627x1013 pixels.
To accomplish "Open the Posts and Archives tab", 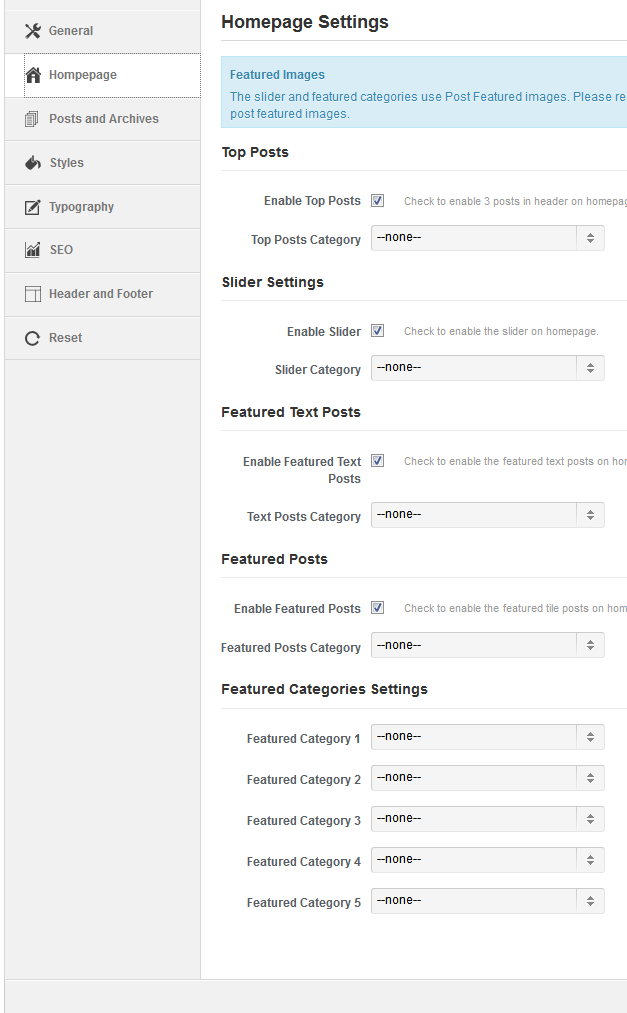I will [x=104, y=119].
